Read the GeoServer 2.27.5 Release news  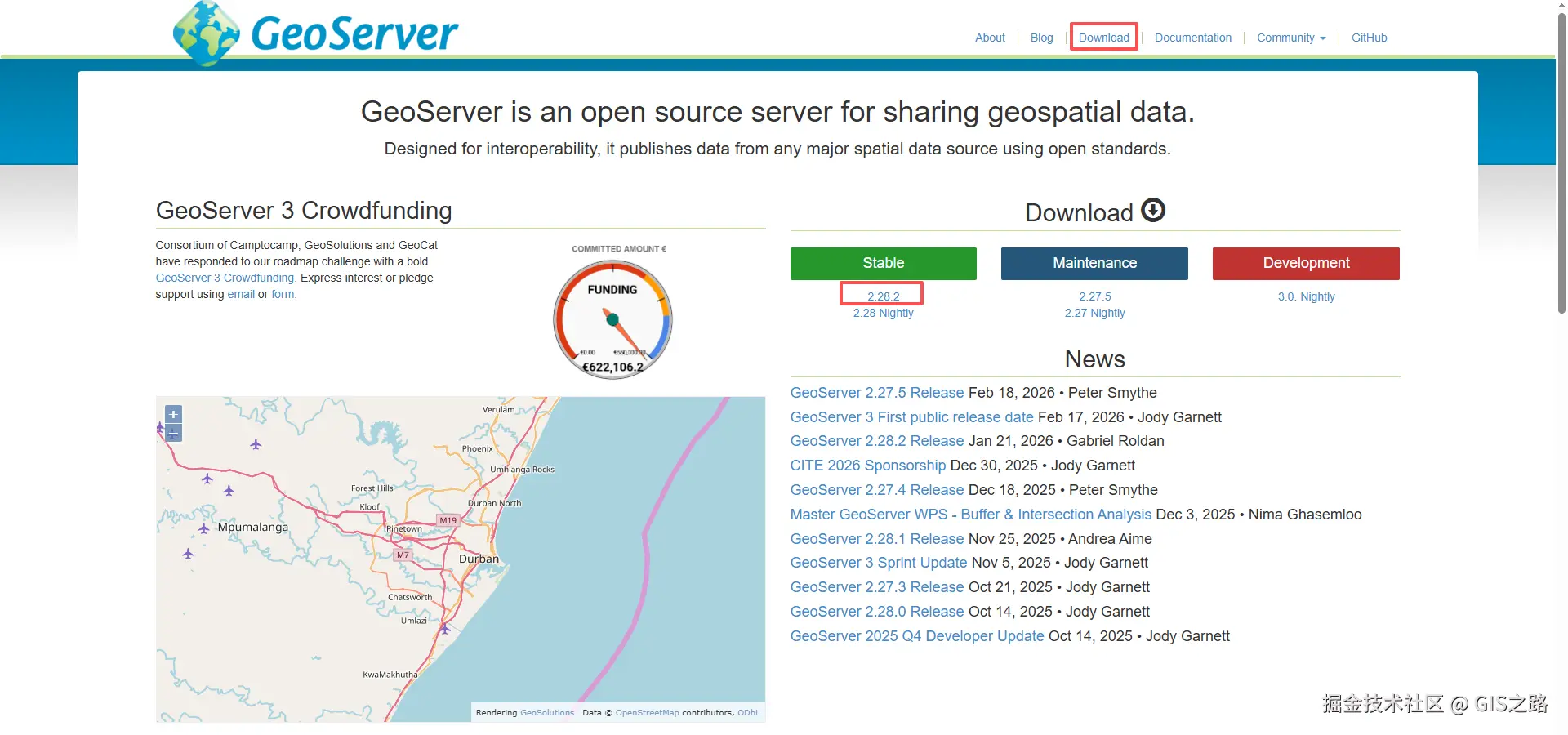[x=877, y=393]
